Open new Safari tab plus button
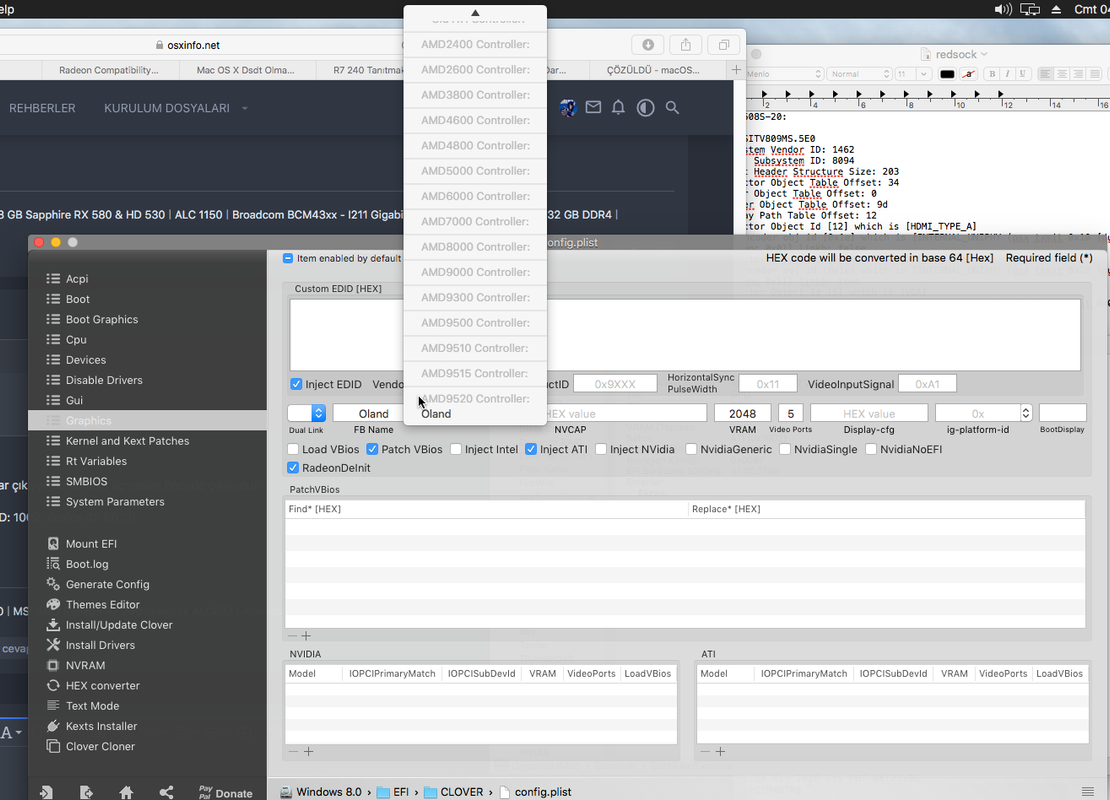Viewport: 1110px width, 800px height. point(736,69)
